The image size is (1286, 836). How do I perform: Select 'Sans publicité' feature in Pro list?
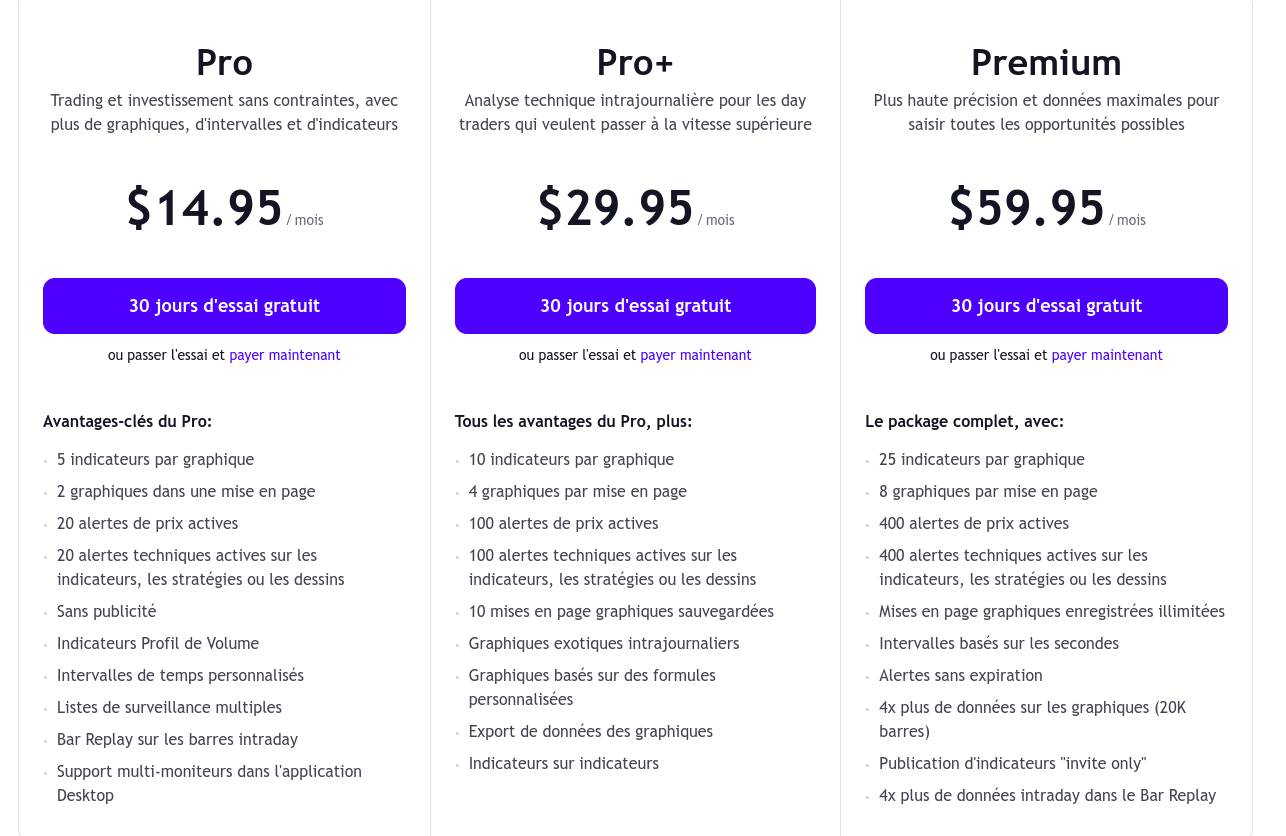[x=107, y=611]
